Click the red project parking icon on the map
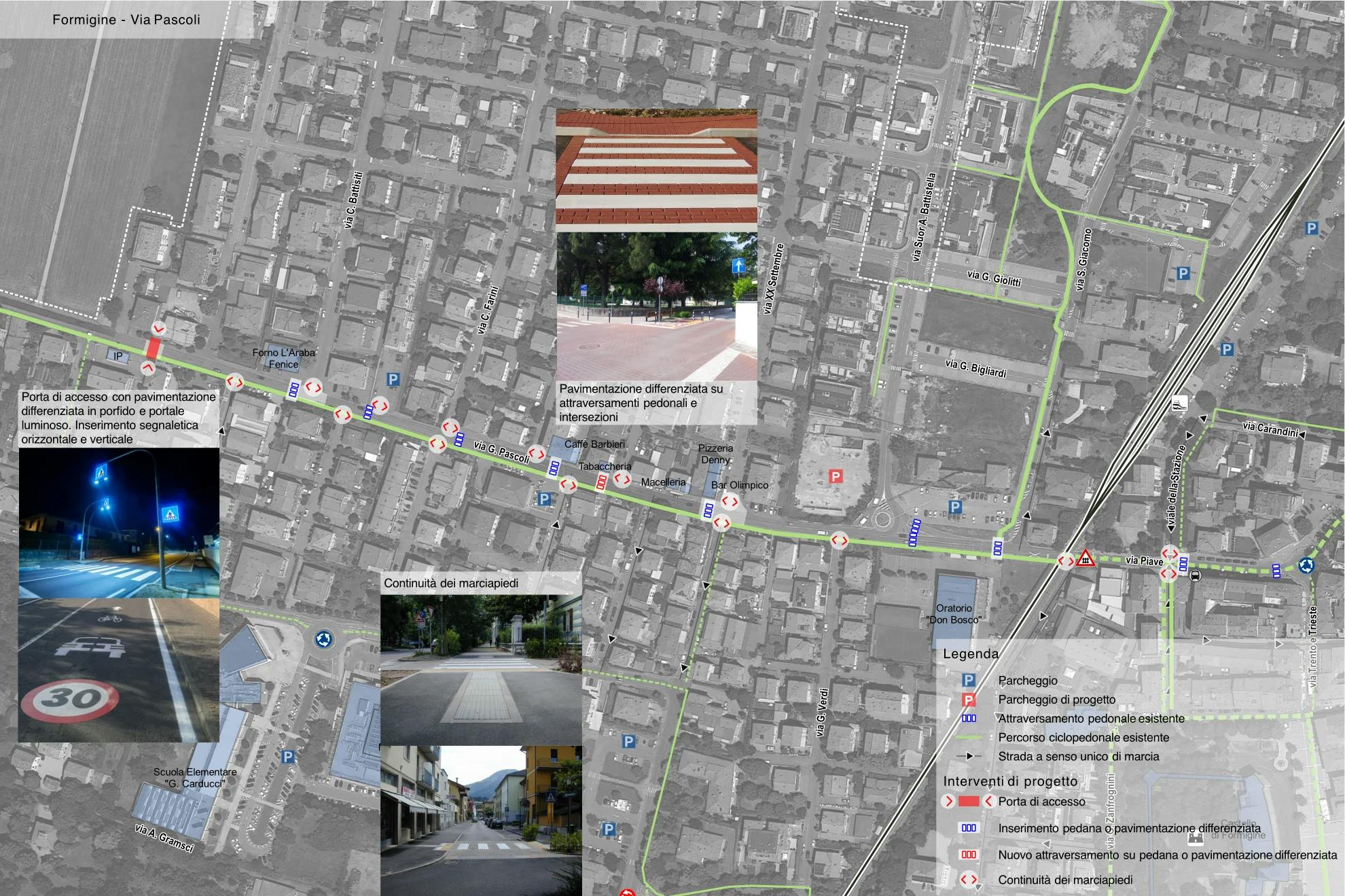 [836, 477]
